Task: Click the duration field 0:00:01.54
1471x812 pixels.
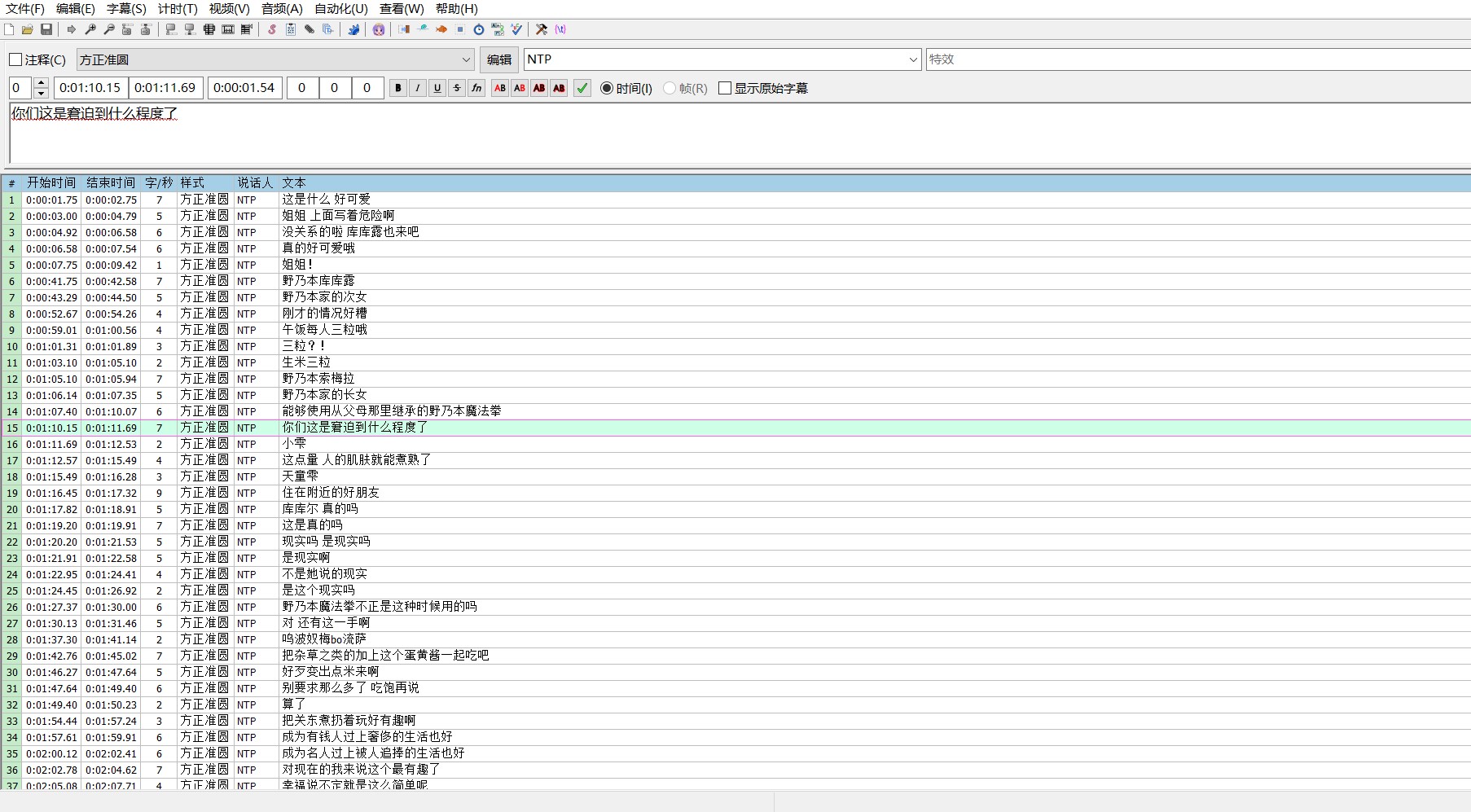Action: [x=244, y=88]
